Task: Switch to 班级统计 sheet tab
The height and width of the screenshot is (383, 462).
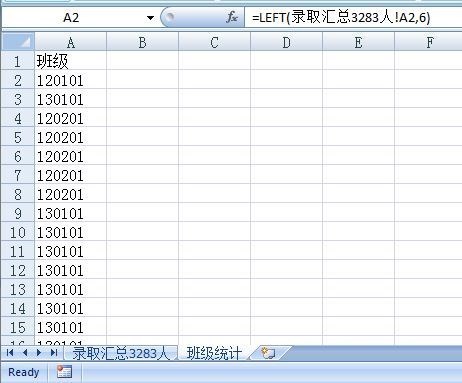Action: coord(214,353)
